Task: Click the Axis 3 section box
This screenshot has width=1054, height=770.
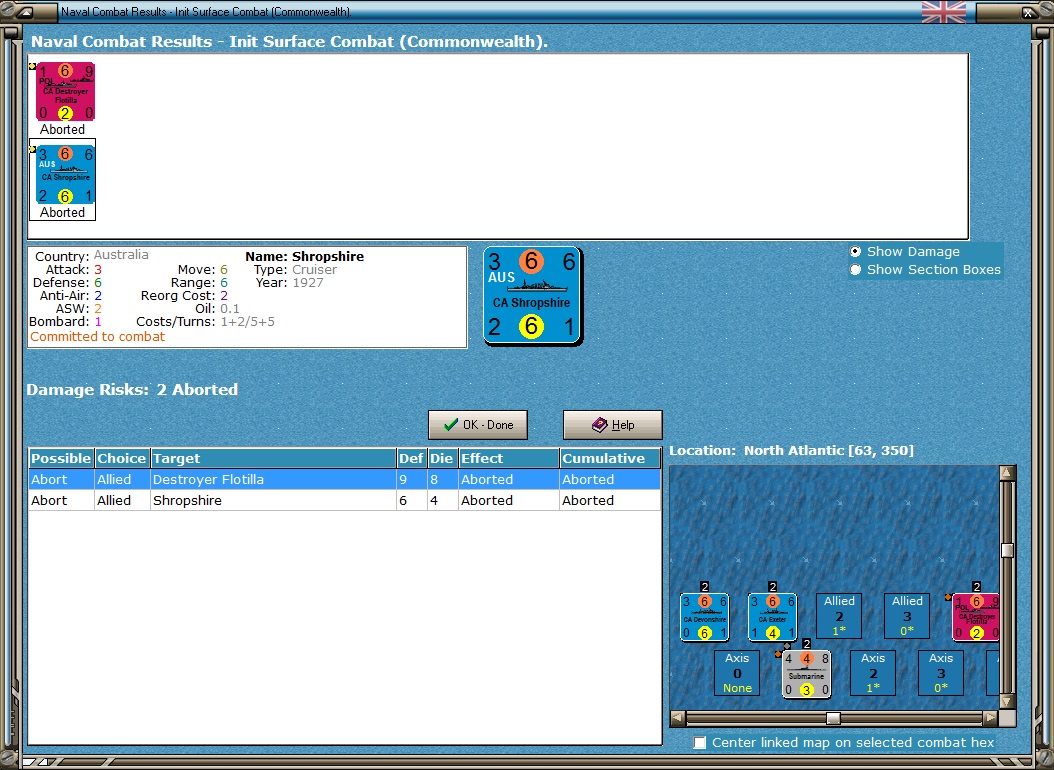Action: (941, 673)
